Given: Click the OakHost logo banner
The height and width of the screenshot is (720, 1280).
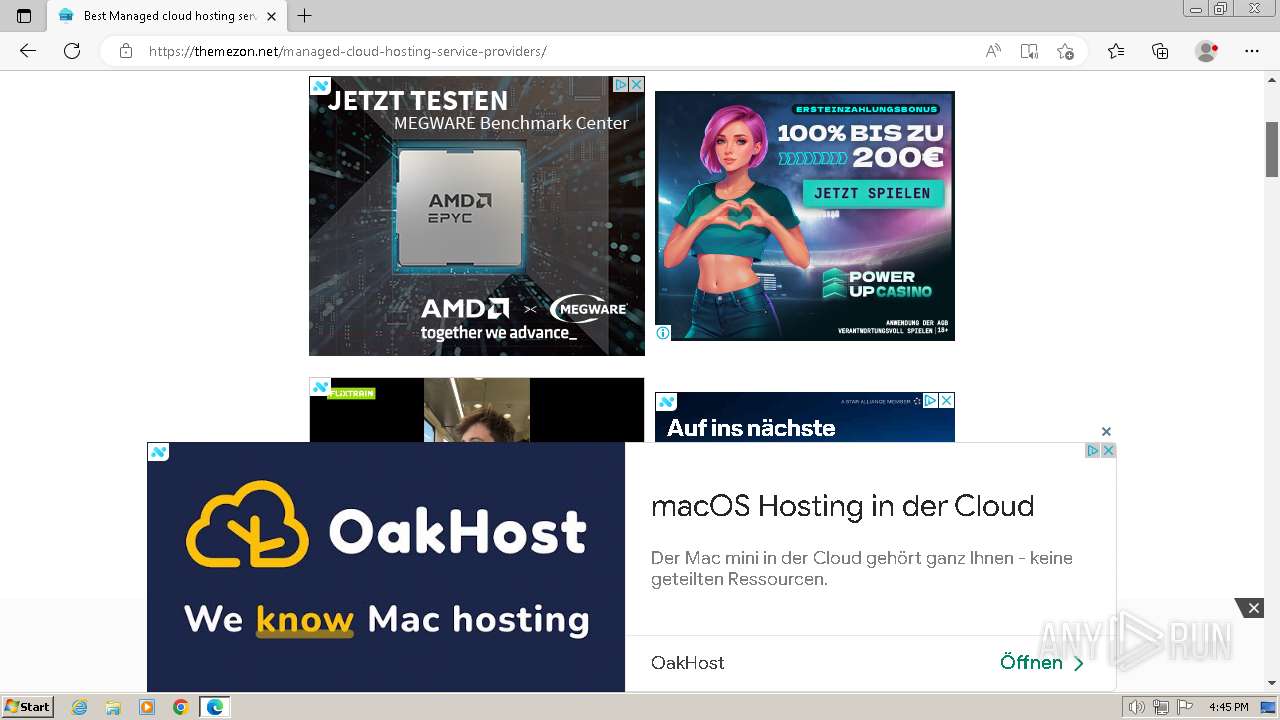Looking at the screenshot, I should coord(386,567).
